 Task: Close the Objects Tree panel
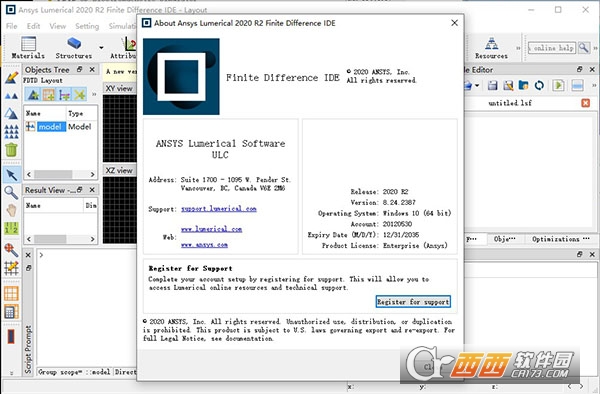click(x=92, y=70)
